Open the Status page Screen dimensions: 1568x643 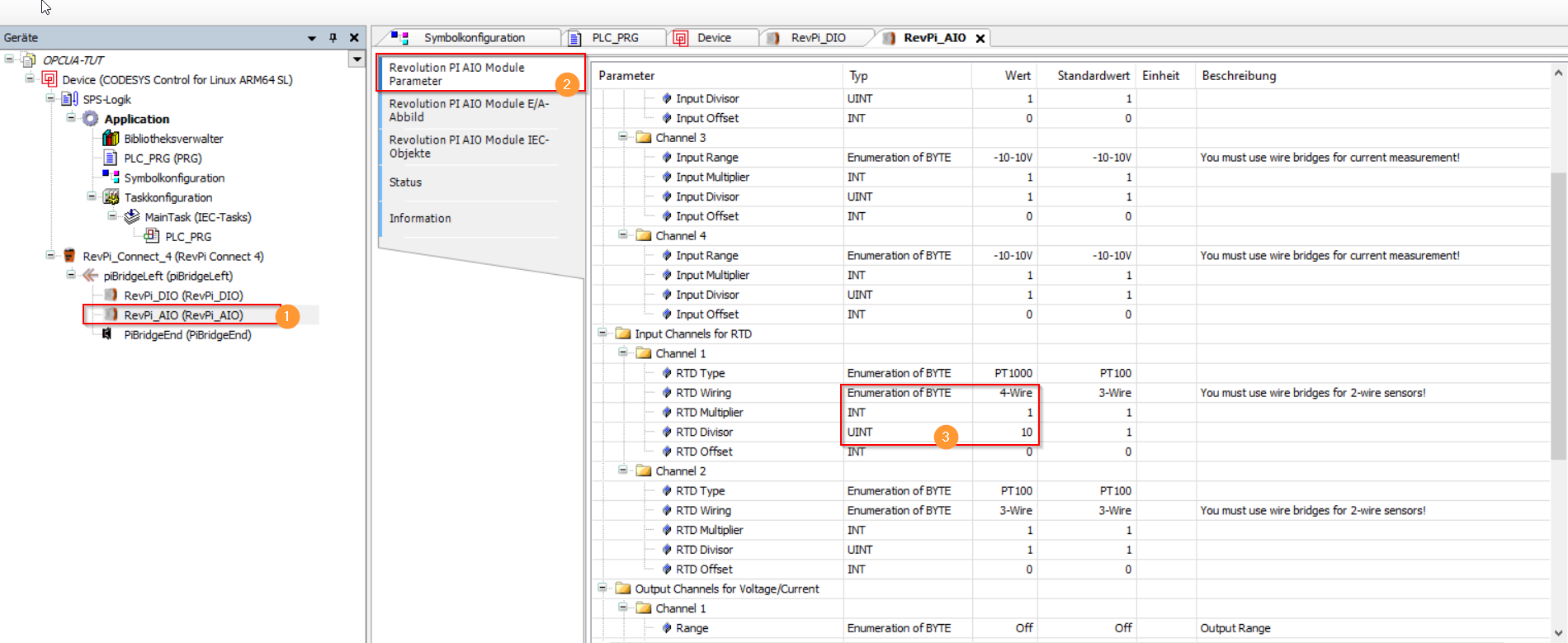pos(405,182)
